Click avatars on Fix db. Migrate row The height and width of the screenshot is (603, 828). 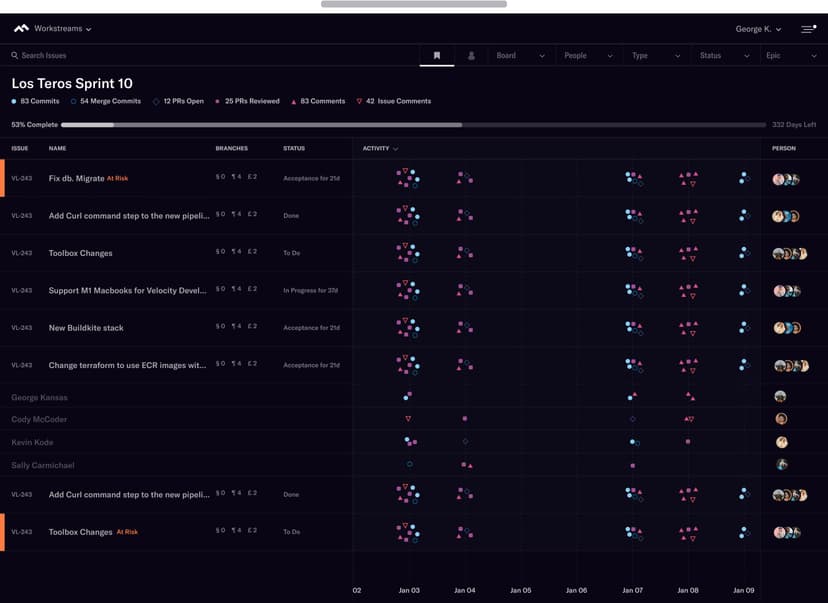click(787, 179)
